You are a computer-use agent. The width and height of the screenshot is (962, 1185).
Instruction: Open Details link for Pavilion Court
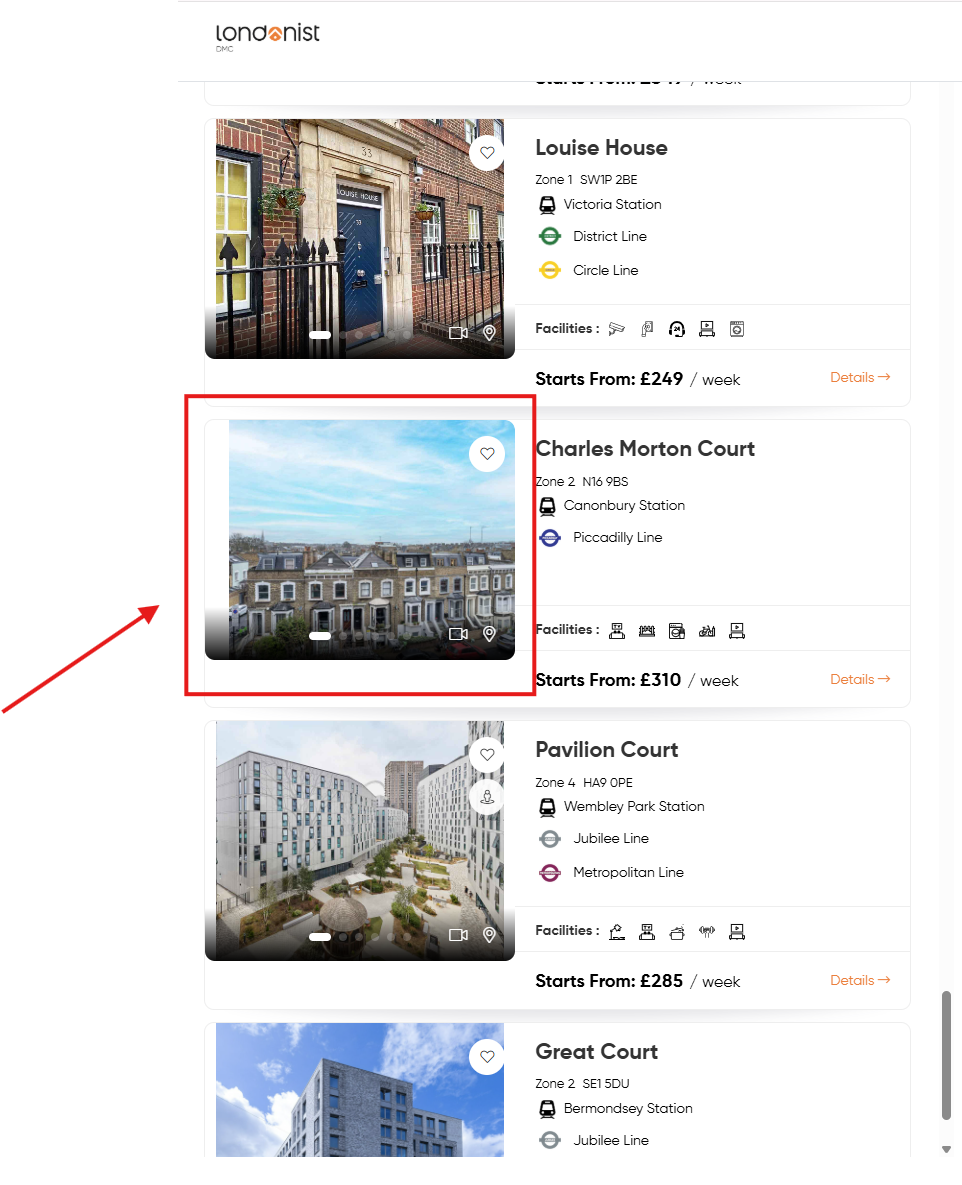(x=860, y=980)
